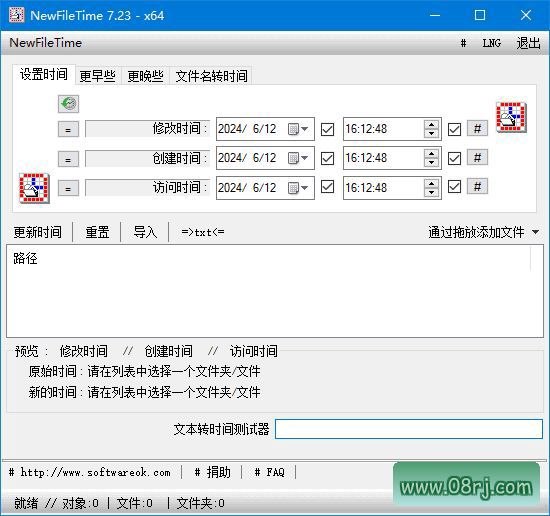Click the 文件夹:0 status bar entry
Screen dimensions: 550x516
tap(201, 503)
